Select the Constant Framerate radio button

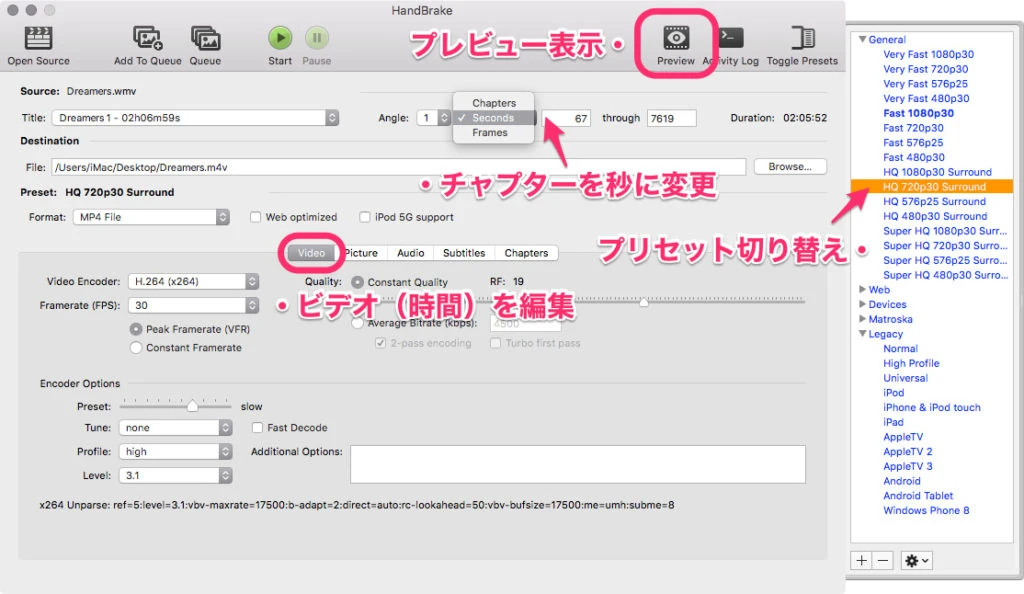coord(136,348)
